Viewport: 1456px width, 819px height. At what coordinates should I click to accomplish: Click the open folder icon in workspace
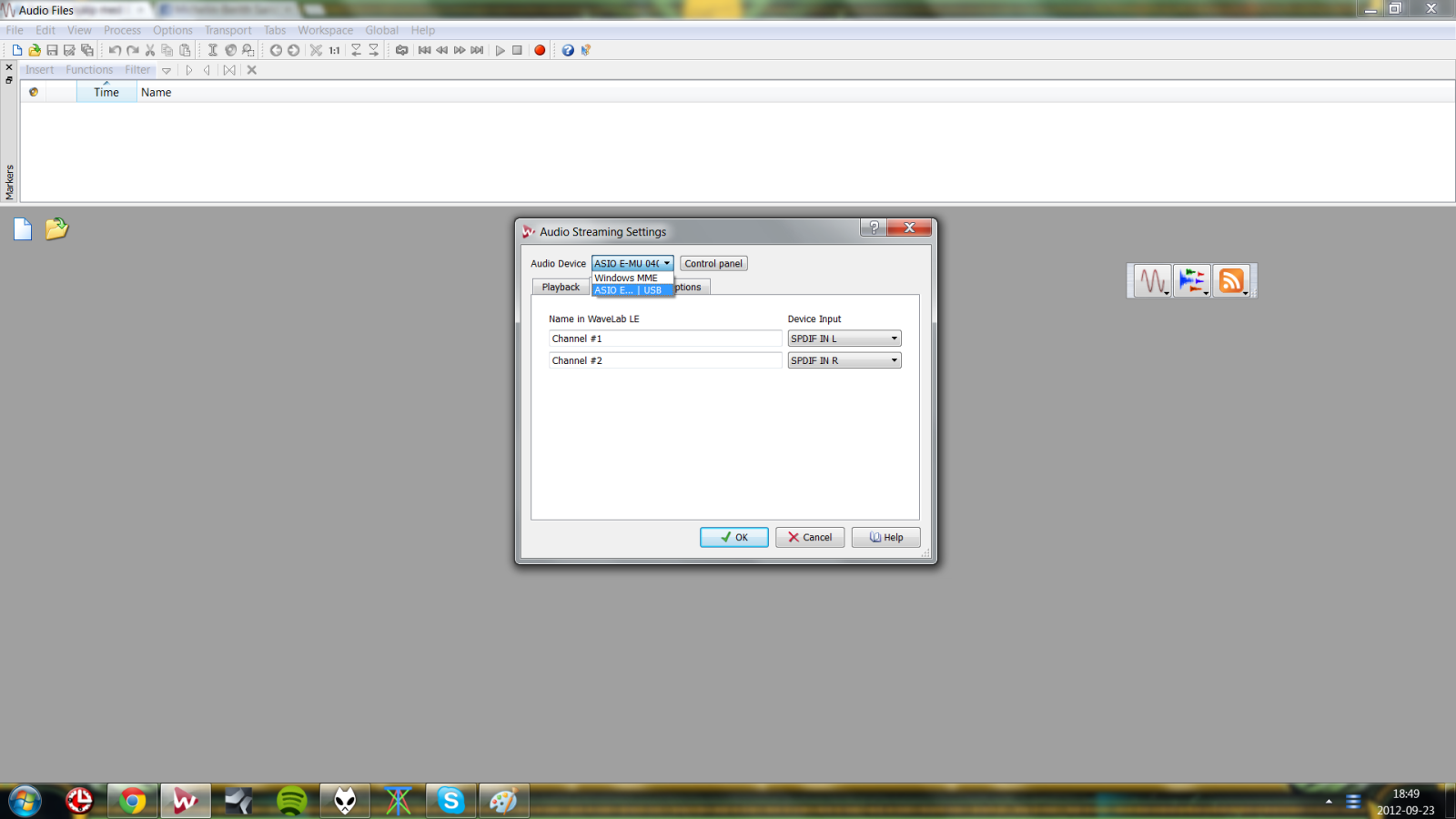(x=57, y=228)
